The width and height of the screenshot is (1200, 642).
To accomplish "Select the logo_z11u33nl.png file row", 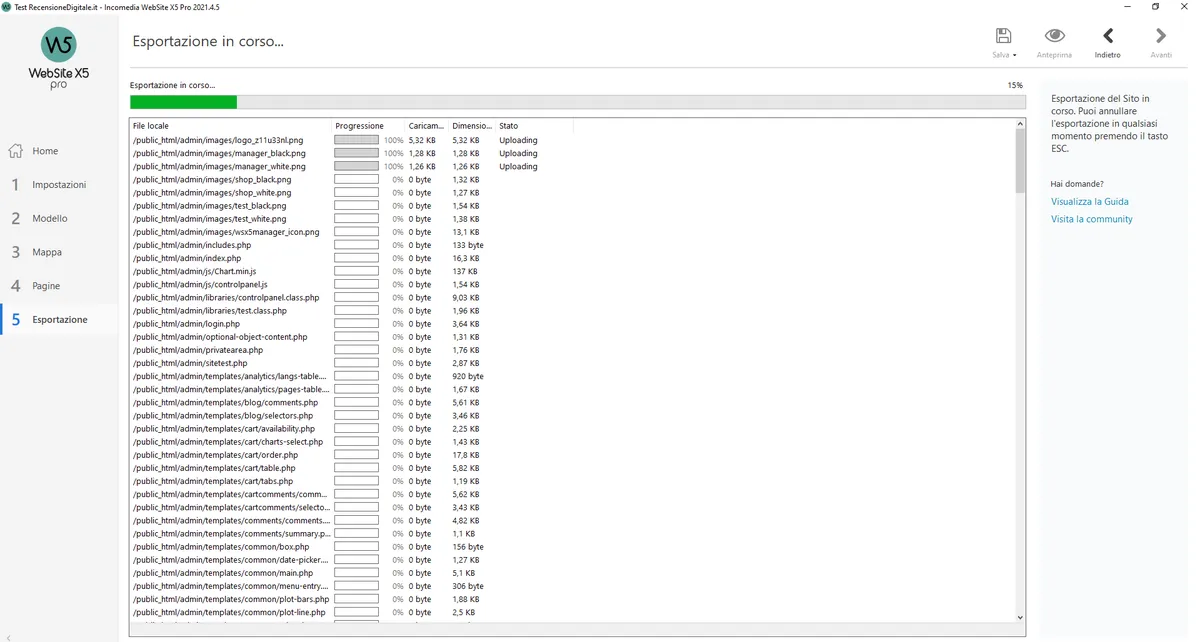I will click(x=572, y=140).
